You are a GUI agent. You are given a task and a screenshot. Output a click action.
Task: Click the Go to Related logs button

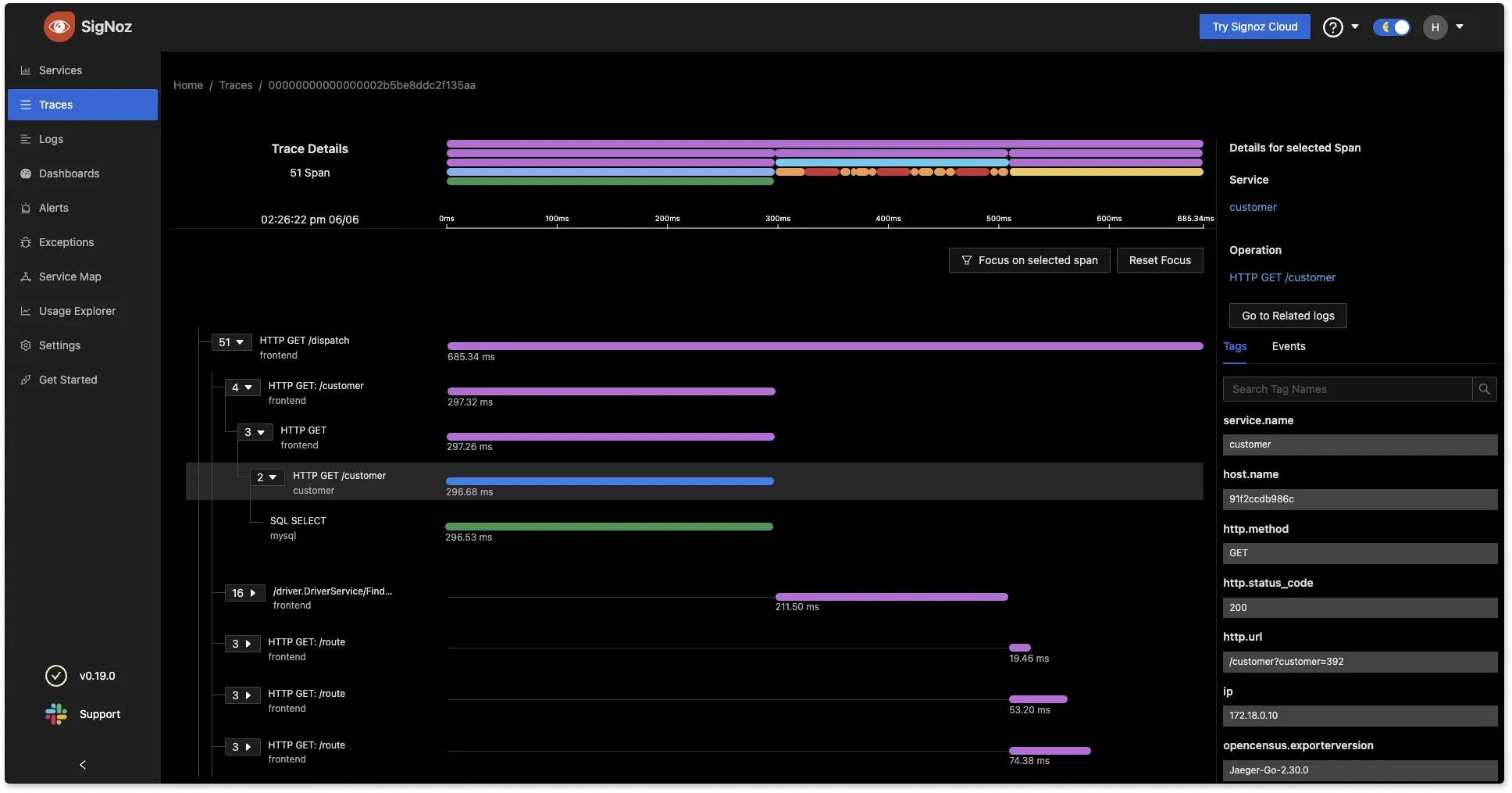[1287, 316]
